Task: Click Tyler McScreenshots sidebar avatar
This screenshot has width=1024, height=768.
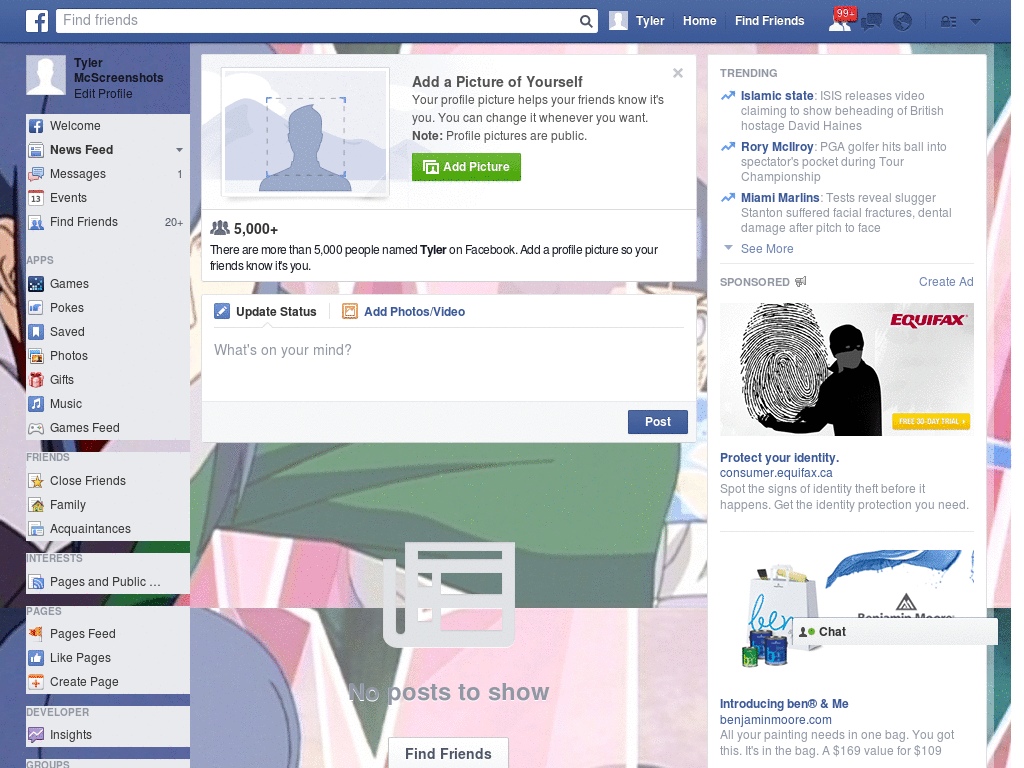Action: click(x=46, y=74)
